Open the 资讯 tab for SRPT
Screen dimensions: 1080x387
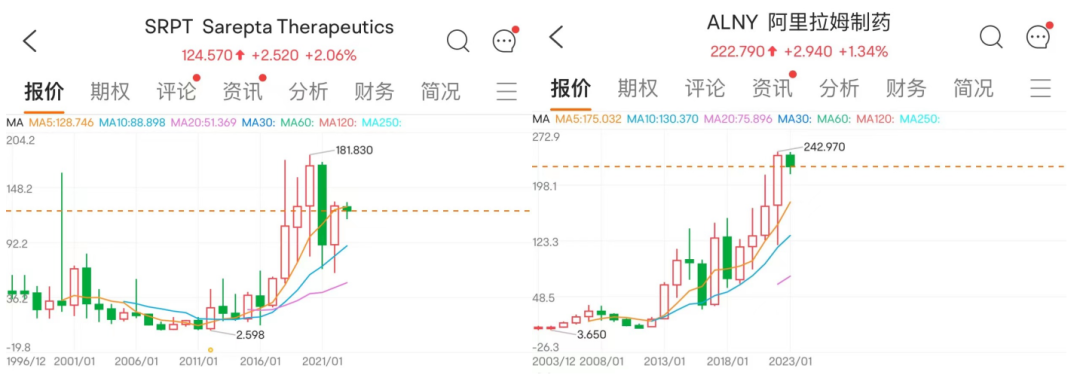[x=242, y=91]
